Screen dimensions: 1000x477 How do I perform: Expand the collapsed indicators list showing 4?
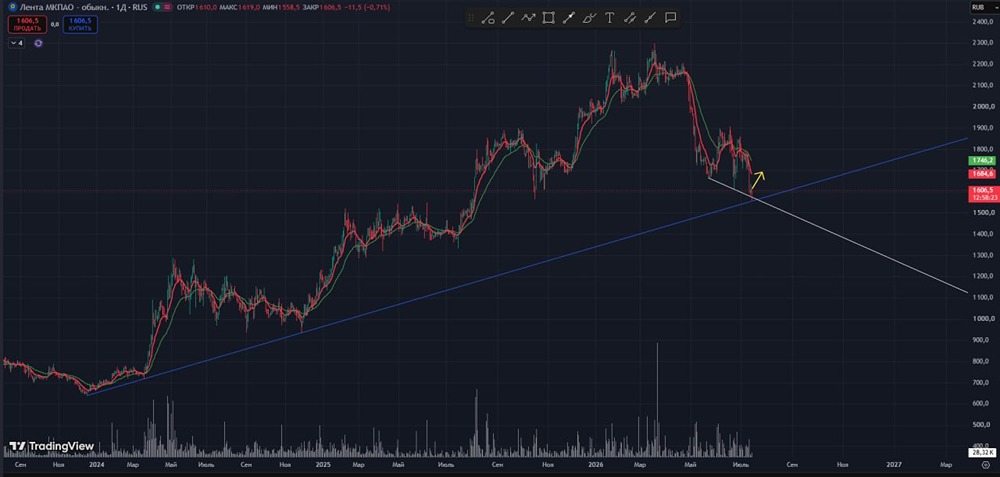click(x=17, y=43)
